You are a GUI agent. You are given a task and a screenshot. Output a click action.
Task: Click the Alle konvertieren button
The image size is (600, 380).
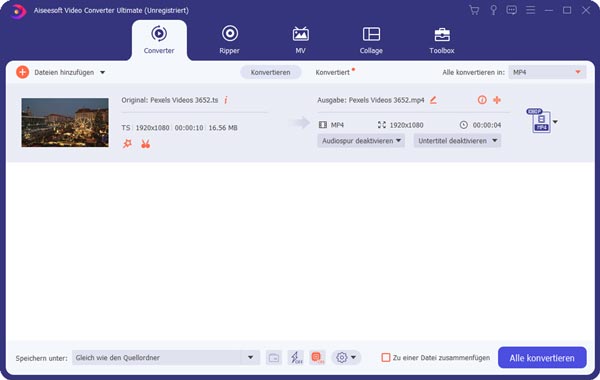coord(542,358)
